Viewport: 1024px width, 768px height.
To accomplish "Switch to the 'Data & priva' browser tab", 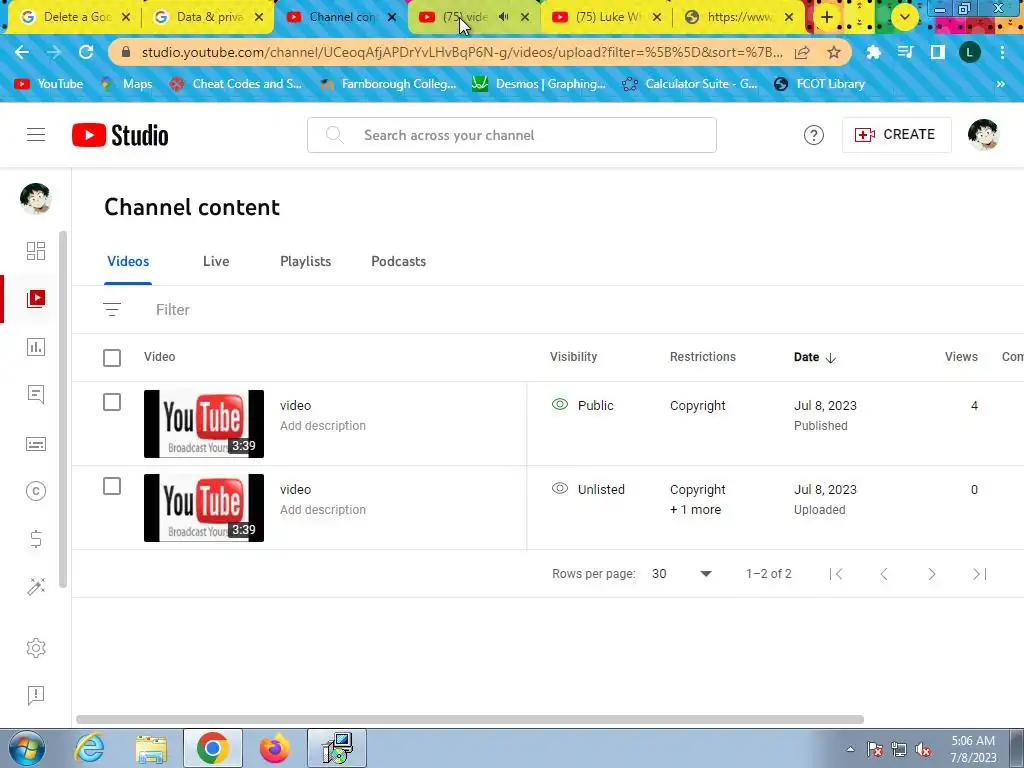I will [208, 17].
